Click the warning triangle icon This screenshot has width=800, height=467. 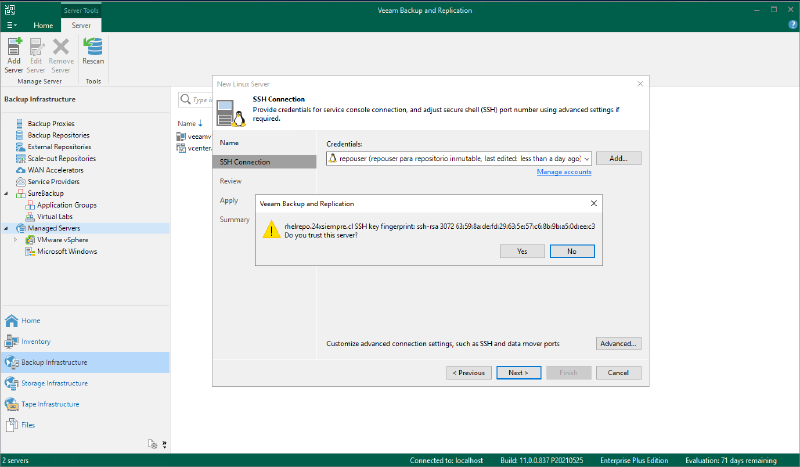[271, 230]
